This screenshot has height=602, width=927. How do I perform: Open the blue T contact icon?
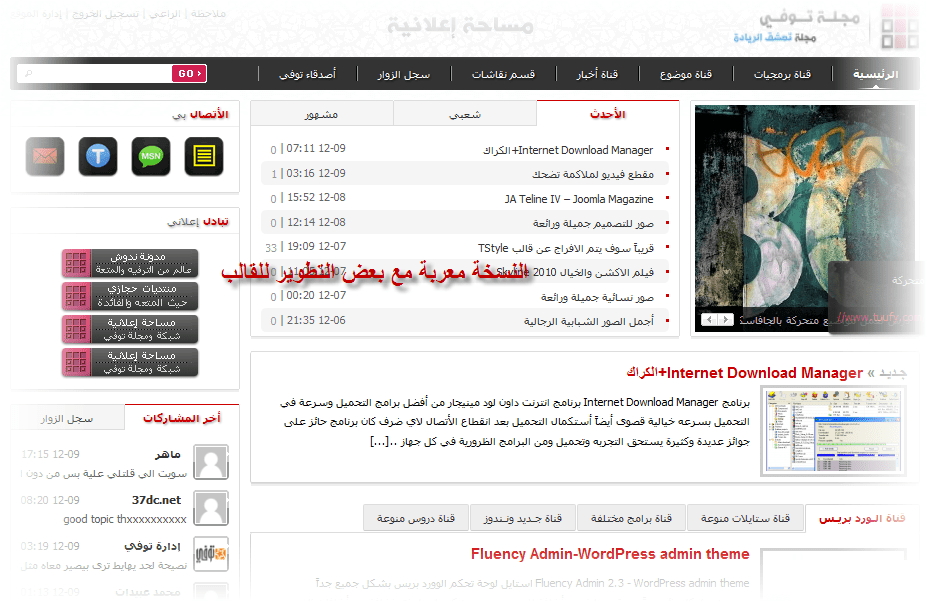[x=98, y=157]
